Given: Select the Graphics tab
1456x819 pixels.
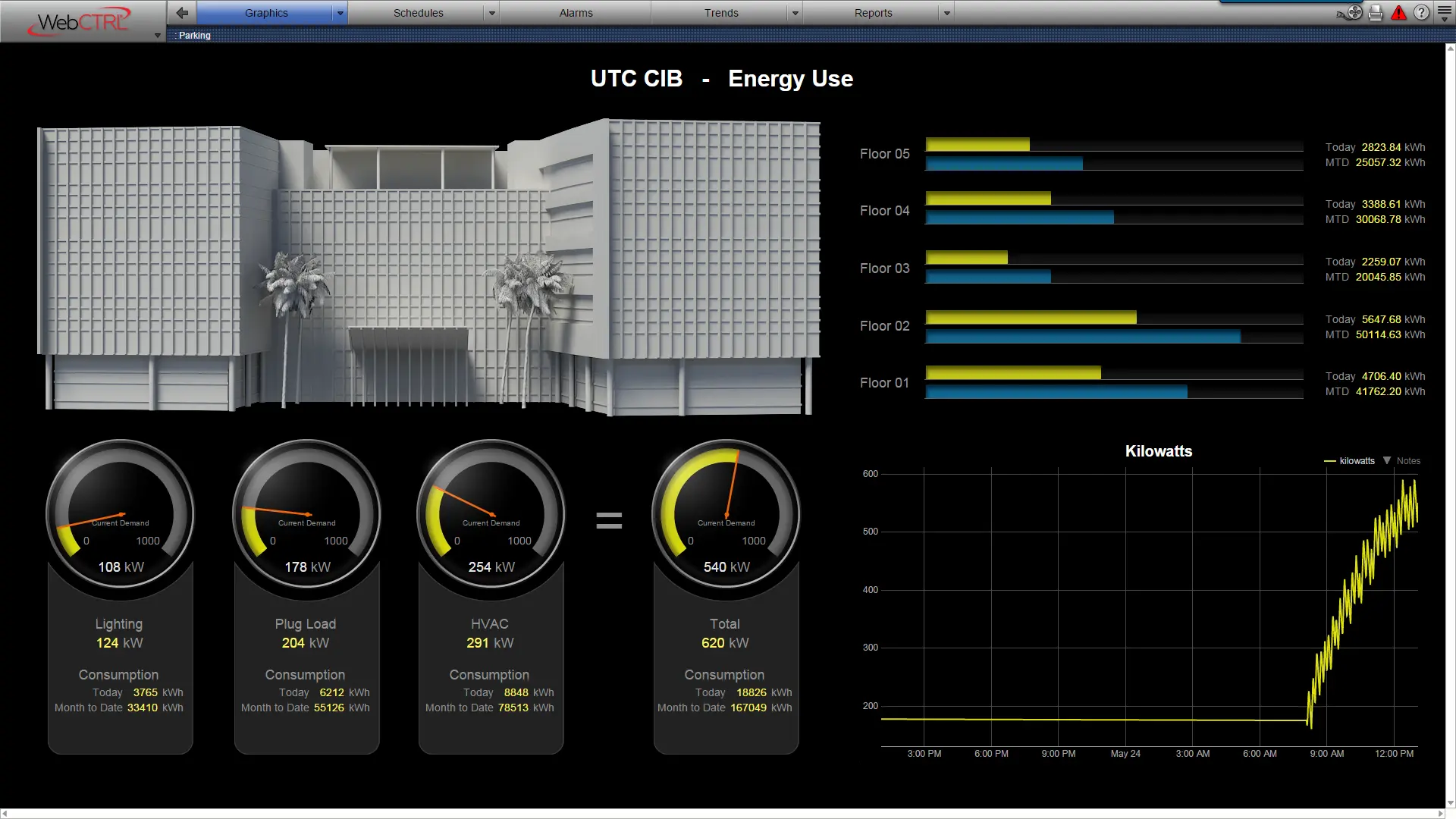Looking at the screenshot, I should [x=265, y=13].
